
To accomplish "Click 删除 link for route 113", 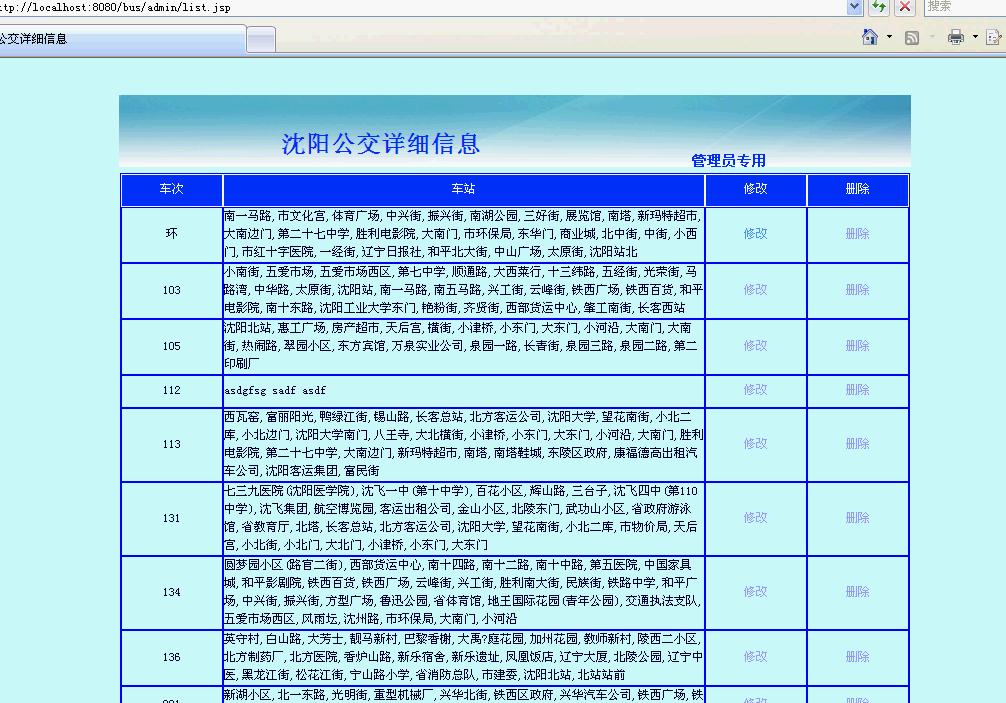I will [x=857, y=444].
